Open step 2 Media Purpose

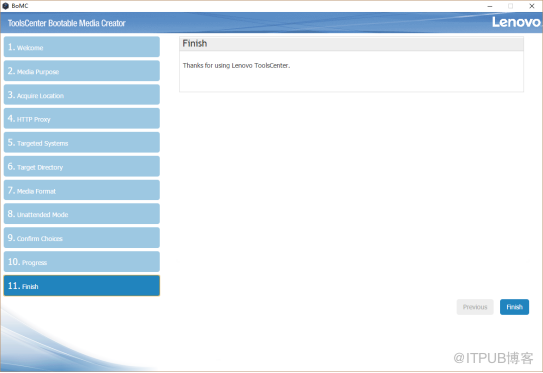[x=82, y=71]
